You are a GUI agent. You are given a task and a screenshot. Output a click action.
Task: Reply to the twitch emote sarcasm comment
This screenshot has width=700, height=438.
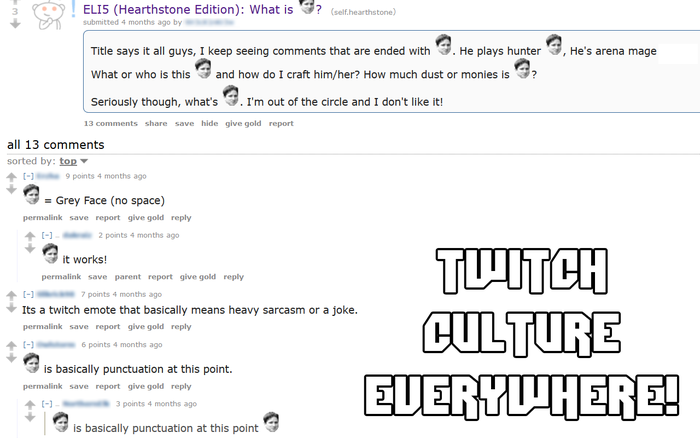pos(181,326)
